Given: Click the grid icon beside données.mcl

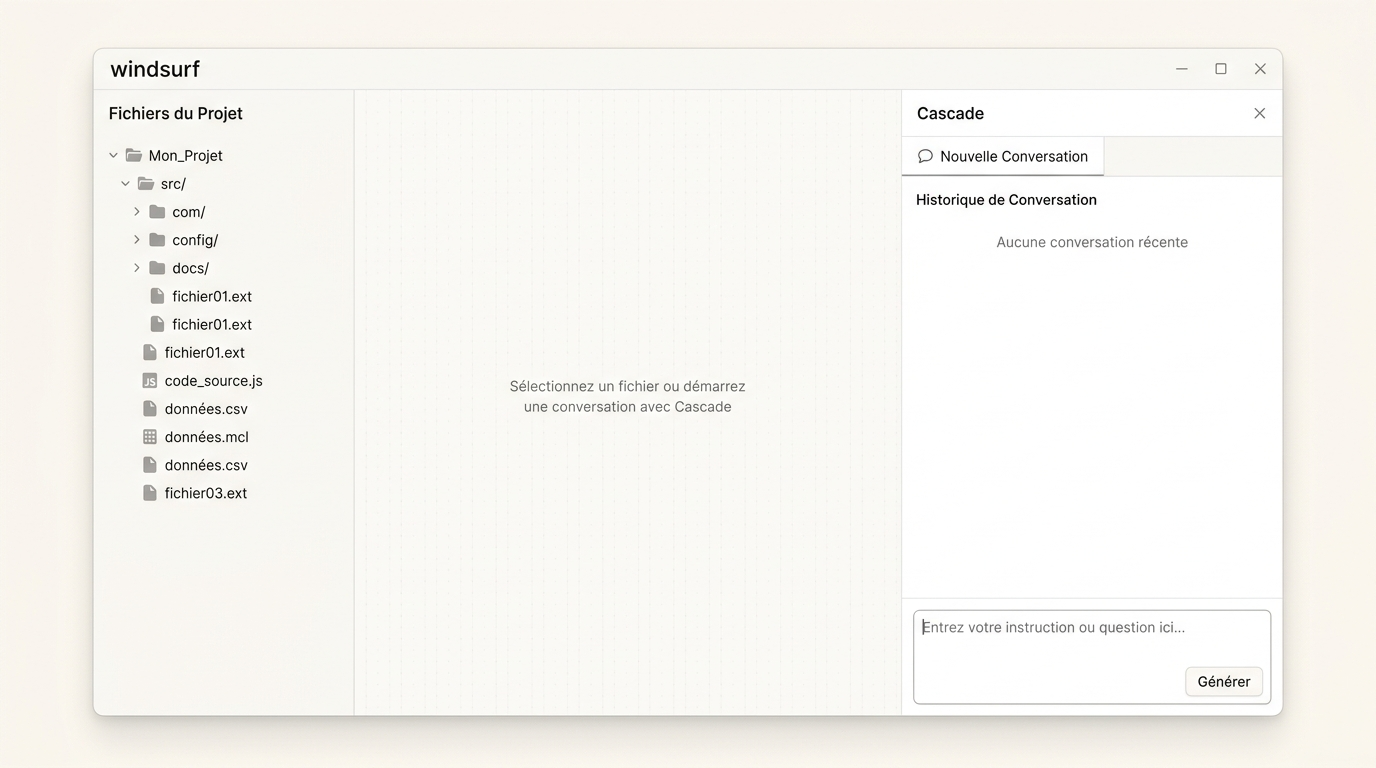Looking at the screenshot, I should 150,437.
